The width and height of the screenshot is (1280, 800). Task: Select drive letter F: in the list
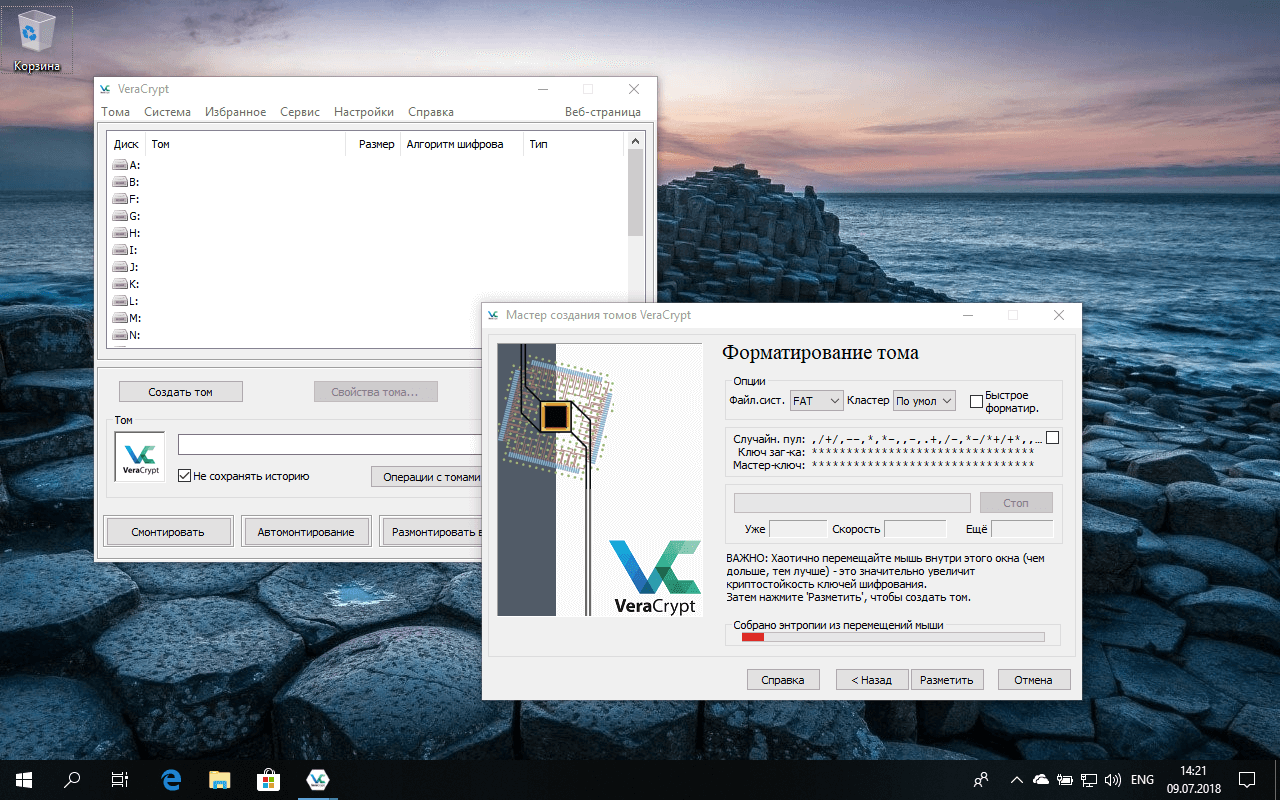click(127, 198)
